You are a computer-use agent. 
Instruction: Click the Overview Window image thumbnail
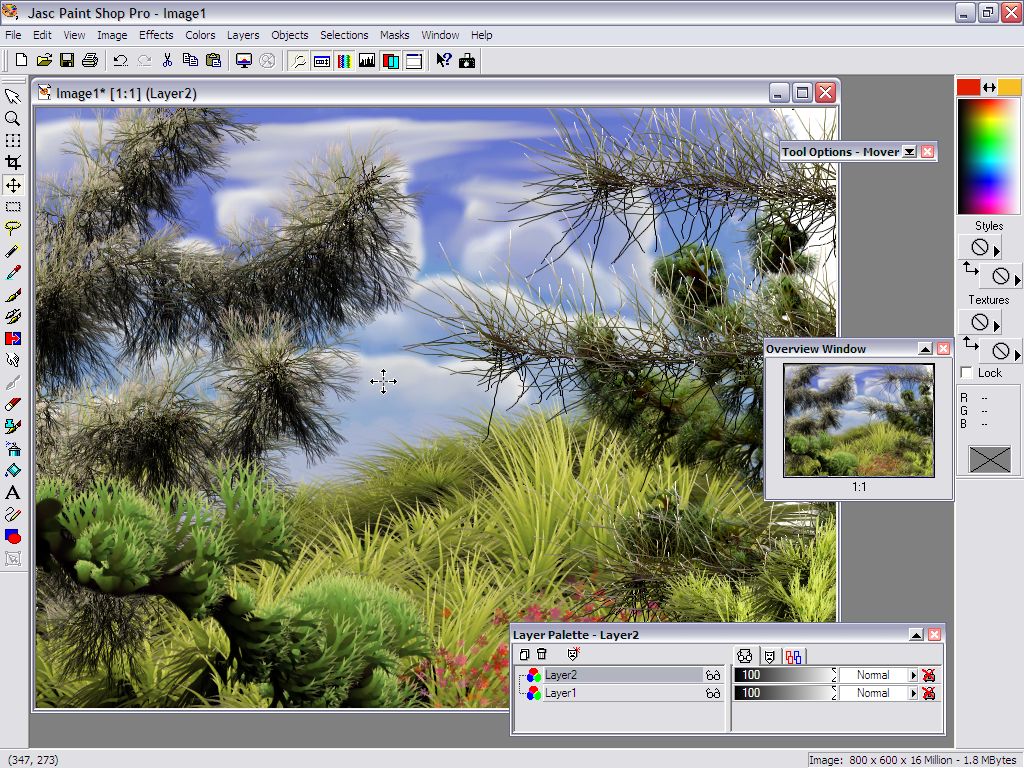859,420
